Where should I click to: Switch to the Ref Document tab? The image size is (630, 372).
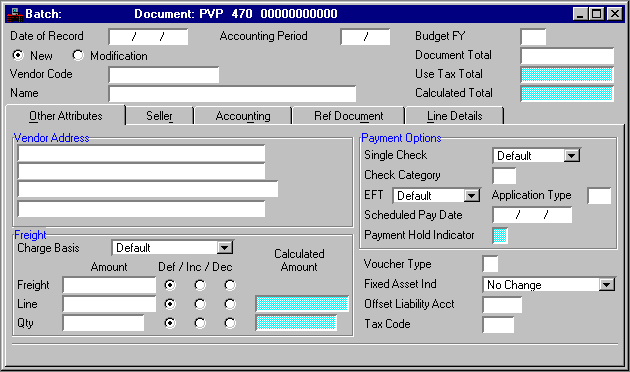pos(348,116)
